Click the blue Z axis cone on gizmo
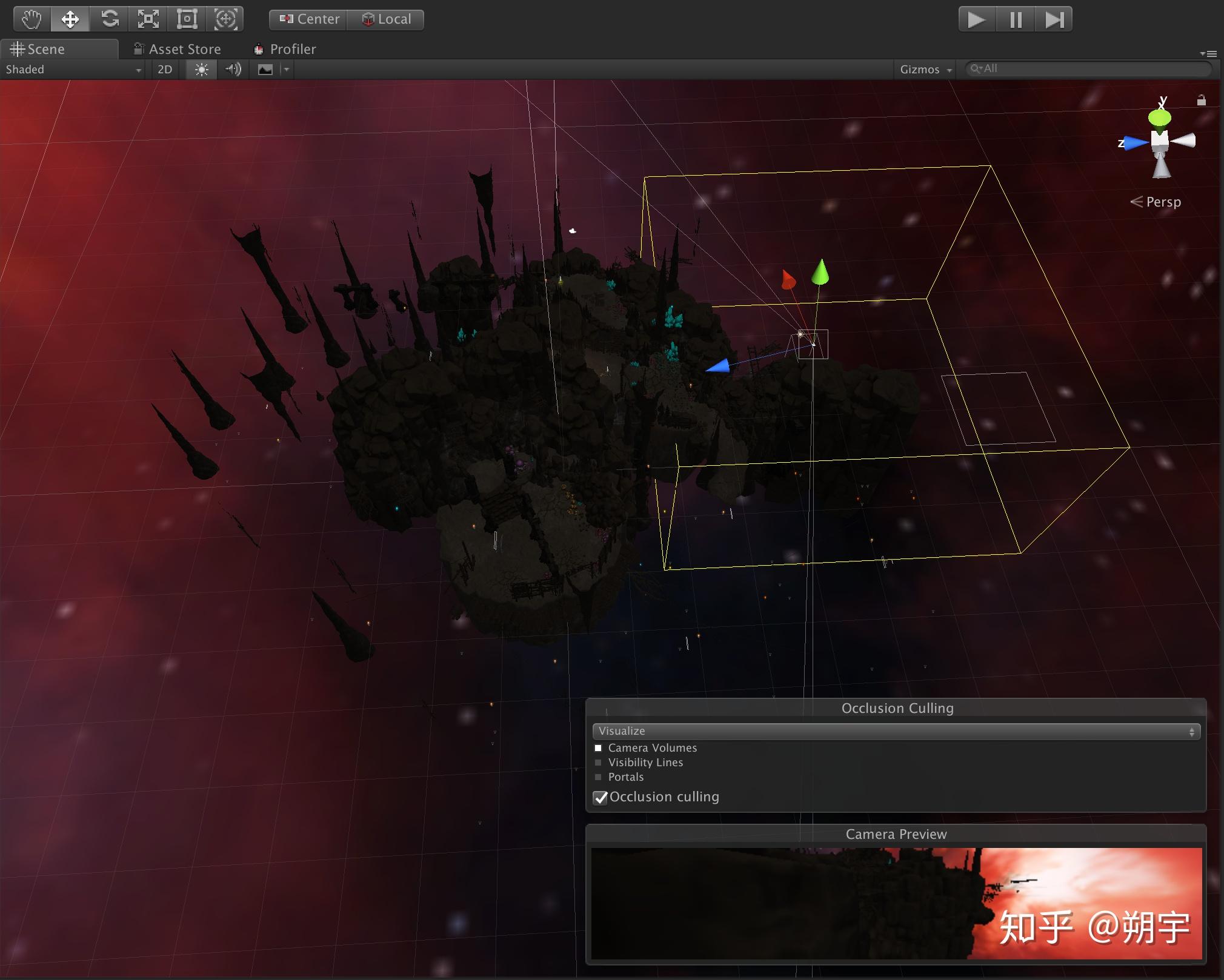The image size is (1224, 980). 1136,143
